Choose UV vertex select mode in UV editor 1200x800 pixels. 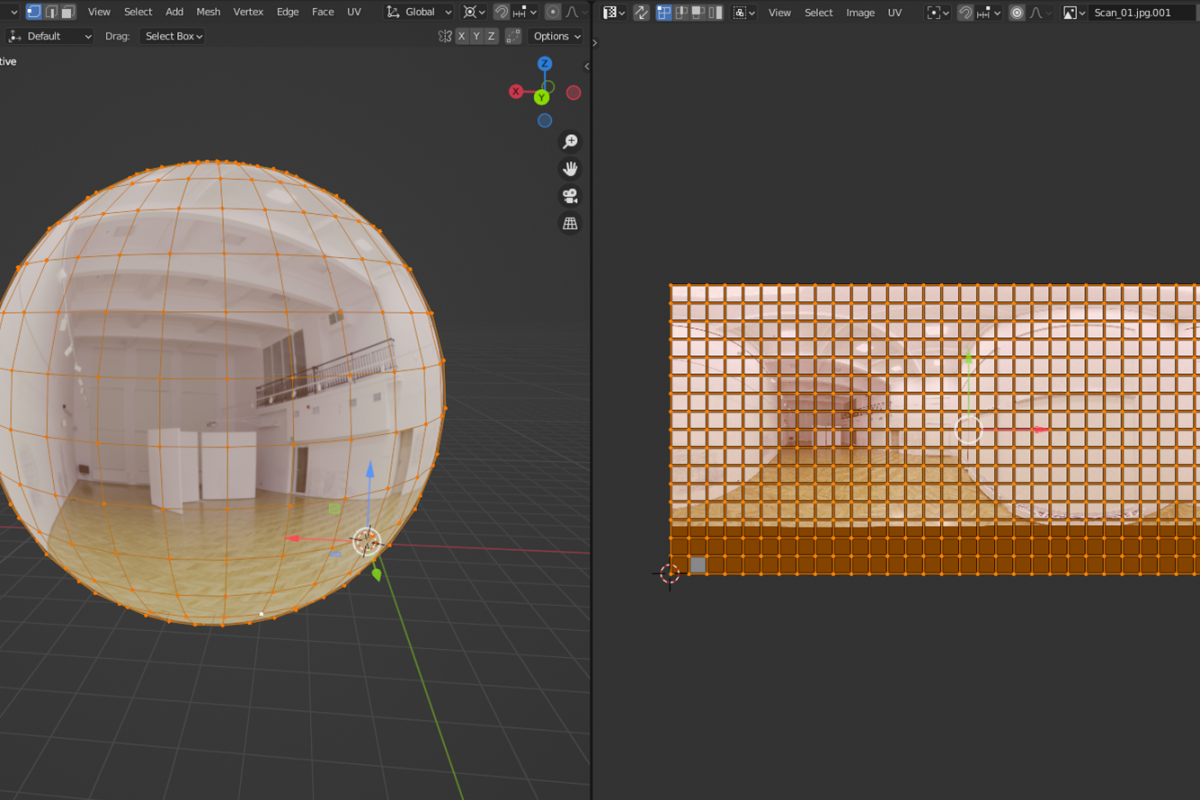664,12
